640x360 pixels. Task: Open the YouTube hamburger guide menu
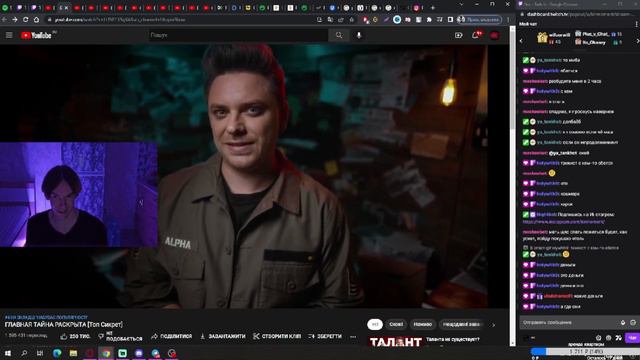tap(9, 35)
